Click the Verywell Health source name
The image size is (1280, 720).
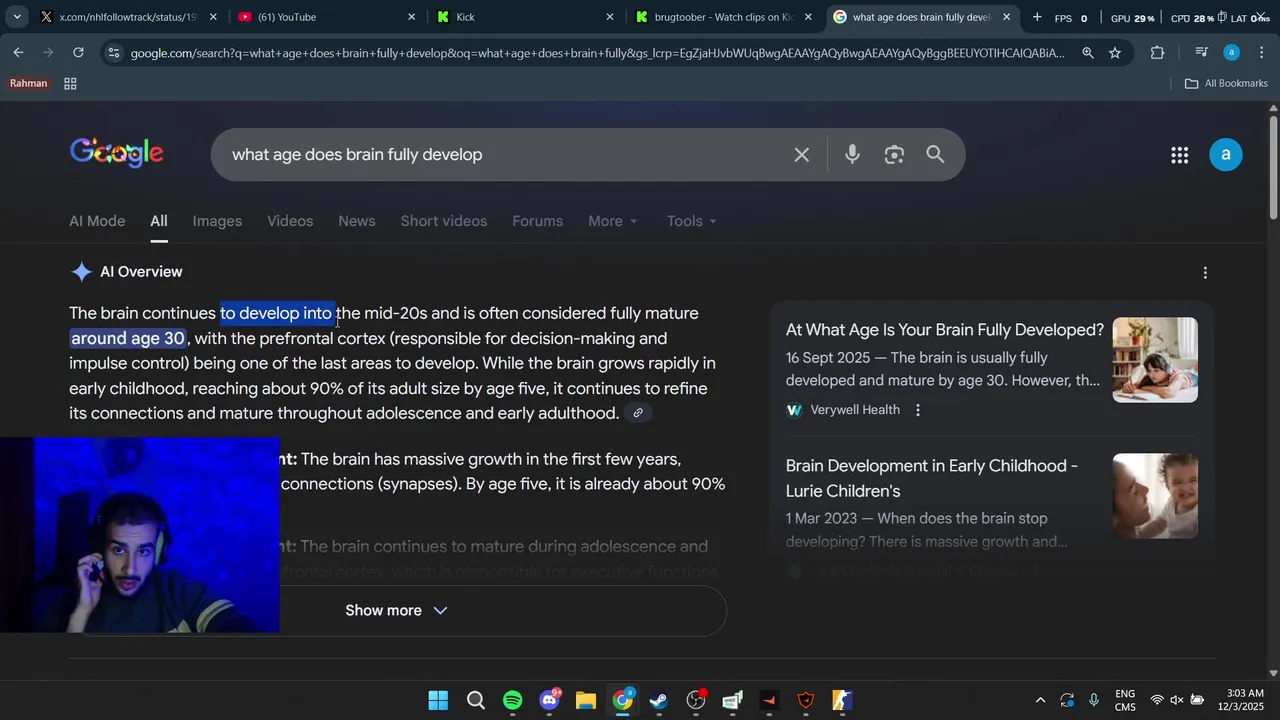pos(855,410)
